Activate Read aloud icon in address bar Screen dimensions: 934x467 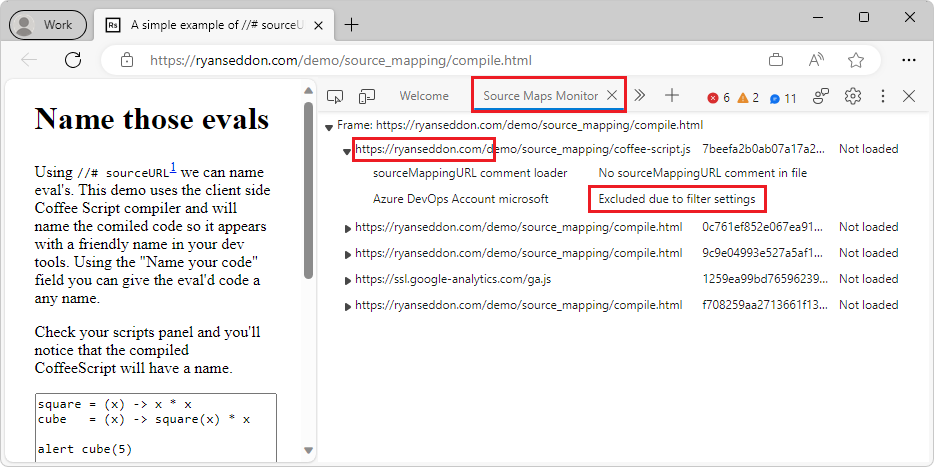[x=816, y=60]
